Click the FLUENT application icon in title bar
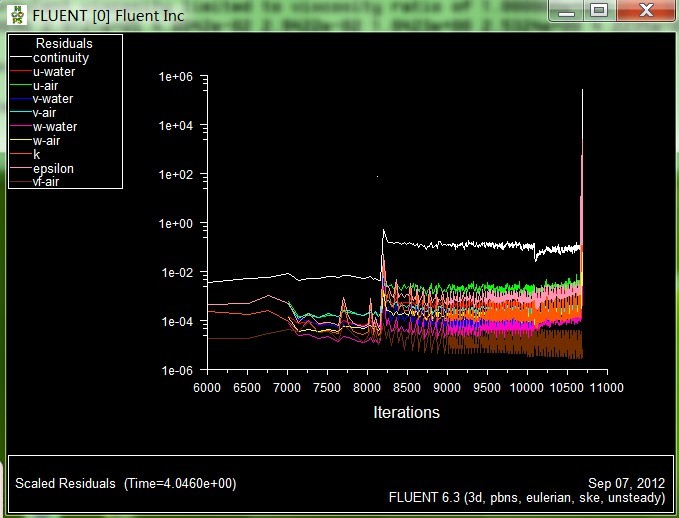Viewport: 679px width, 518px height. click(16, 13)
